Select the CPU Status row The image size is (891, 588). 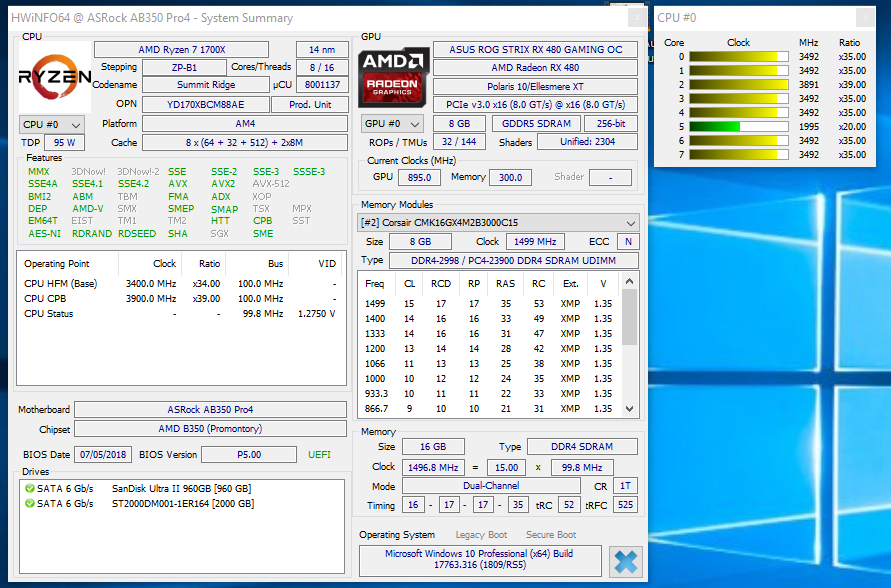181,314
